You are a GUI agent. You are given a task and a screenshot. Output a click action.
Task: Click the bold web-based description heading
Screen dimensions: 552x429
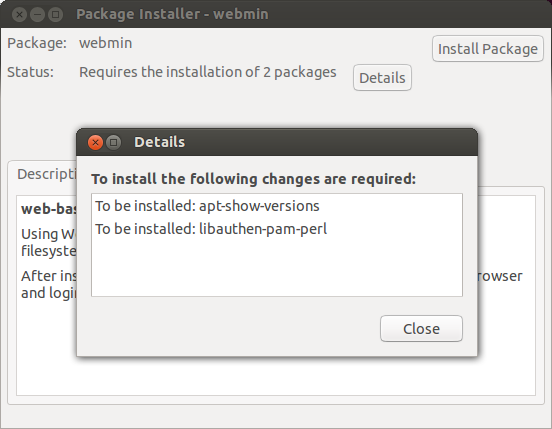coord(49,209)
